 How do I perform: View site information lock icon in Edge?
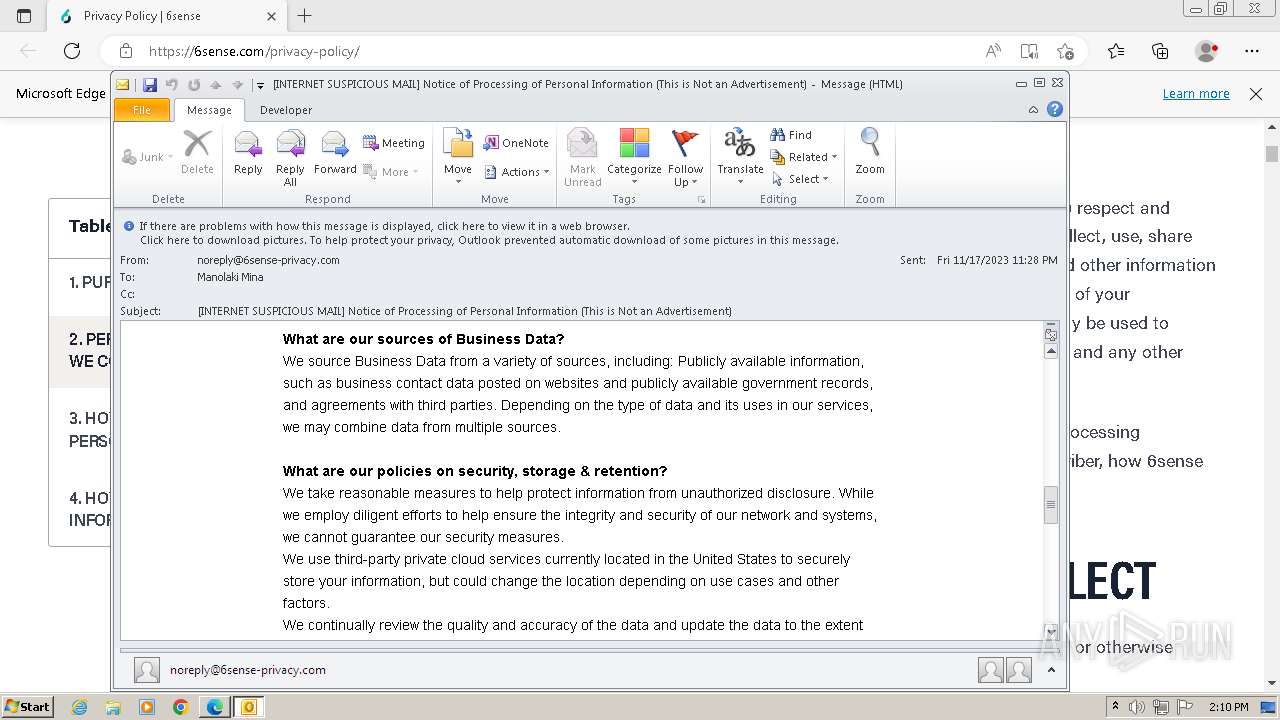click(x=126, y=51)
